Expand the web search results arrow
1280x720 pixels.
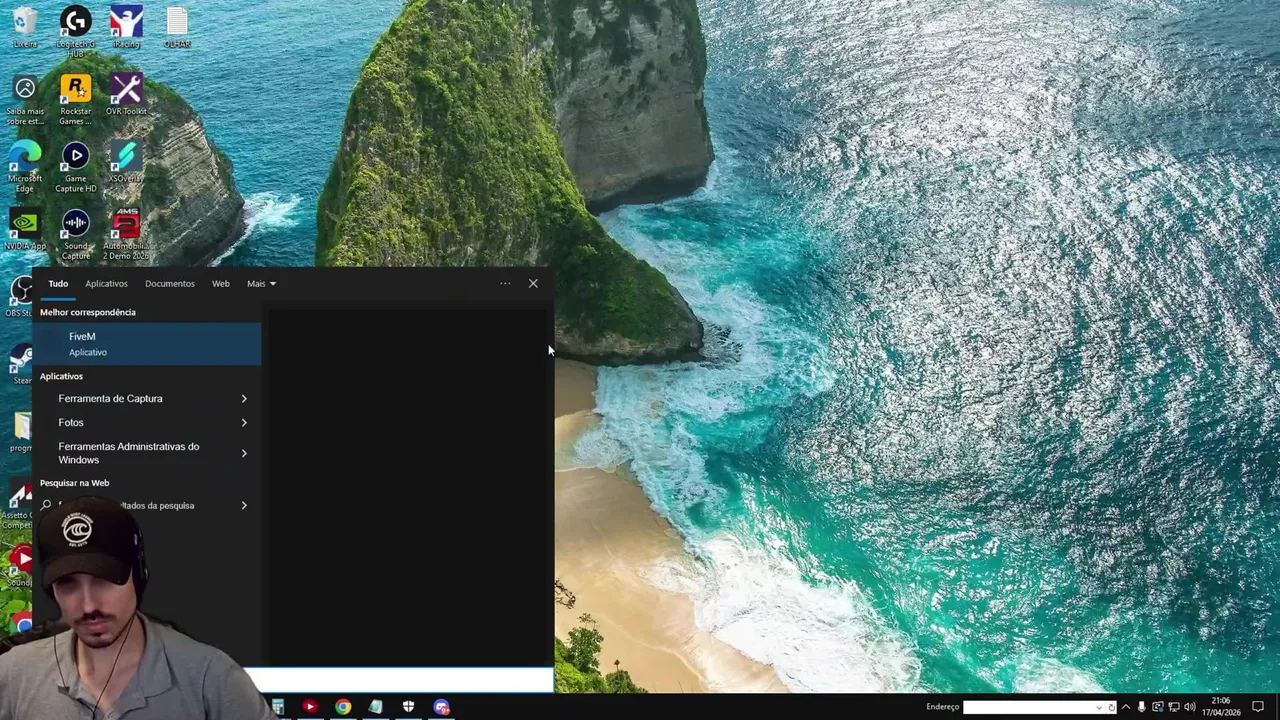point(244,506)
